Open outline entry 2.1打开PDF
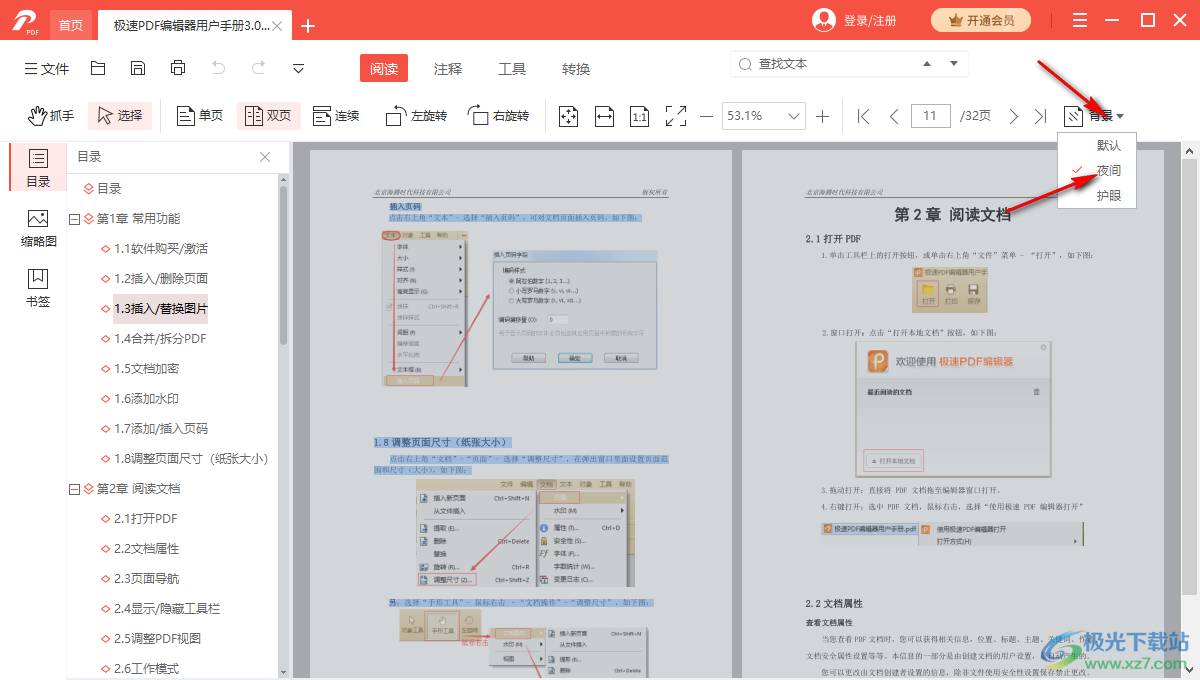 (x=145, y=519)
